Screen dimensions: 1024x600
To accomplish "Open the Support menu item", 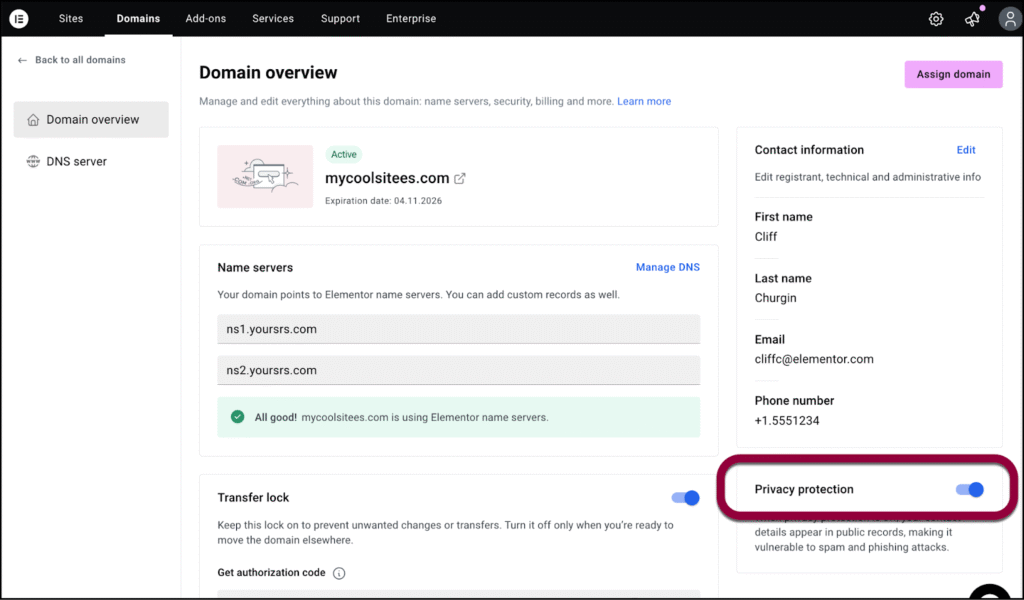I will point(340,19).
